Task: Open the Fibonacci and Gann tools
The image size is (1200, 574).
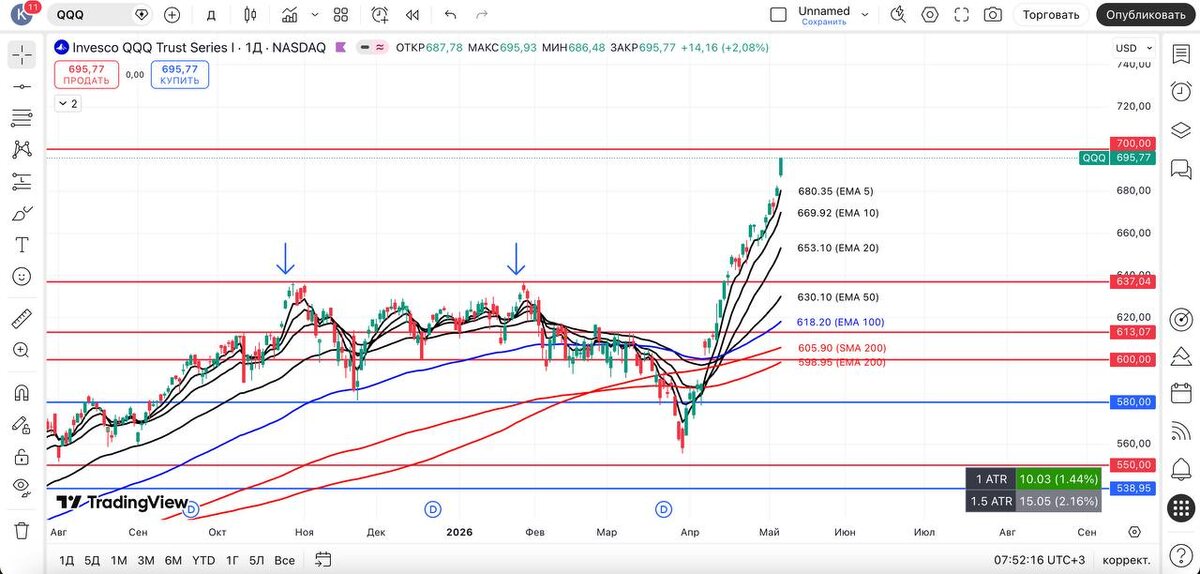Action: pos(22,118)
